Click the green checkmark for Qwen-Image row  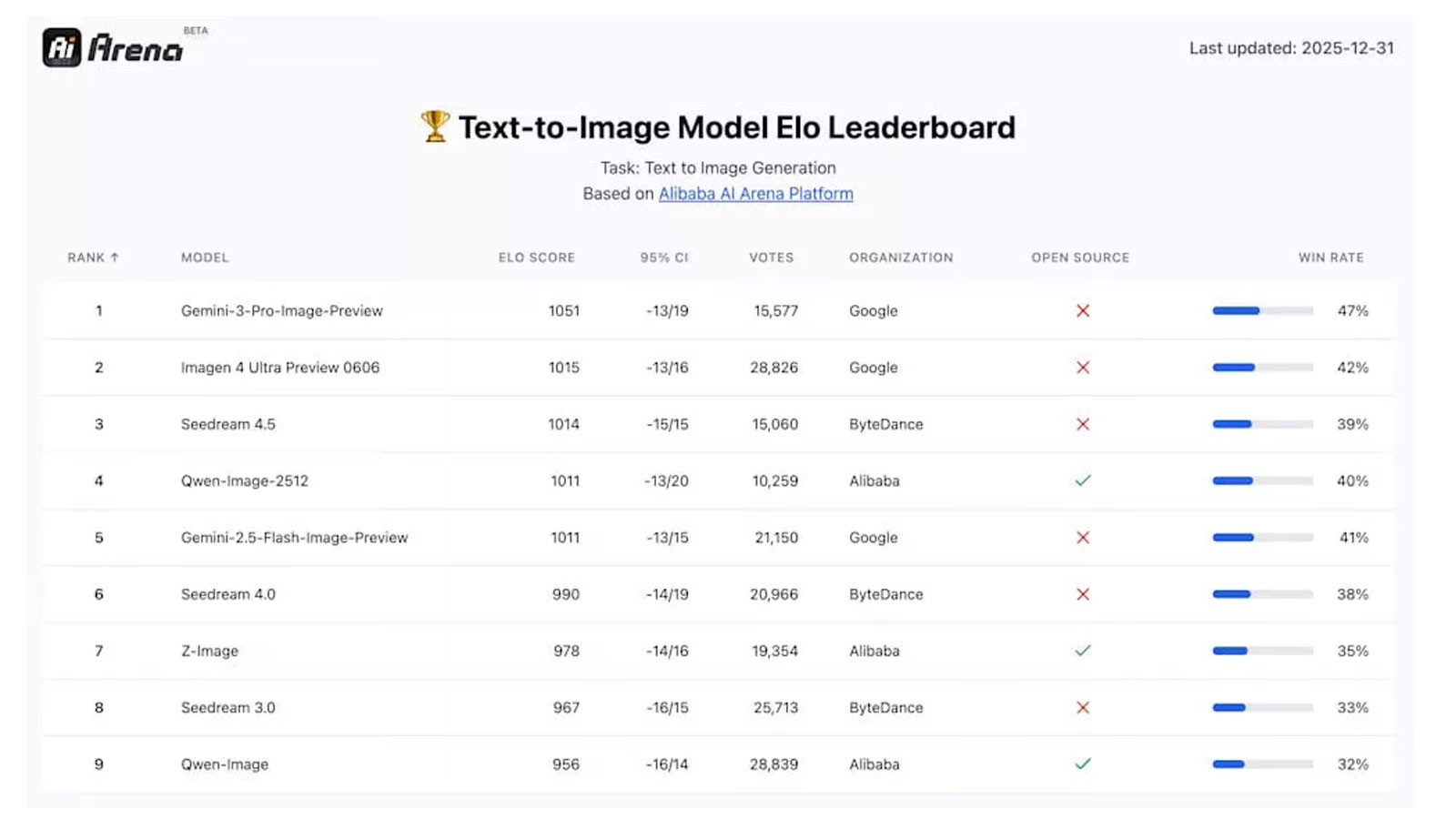[1082, 764]
